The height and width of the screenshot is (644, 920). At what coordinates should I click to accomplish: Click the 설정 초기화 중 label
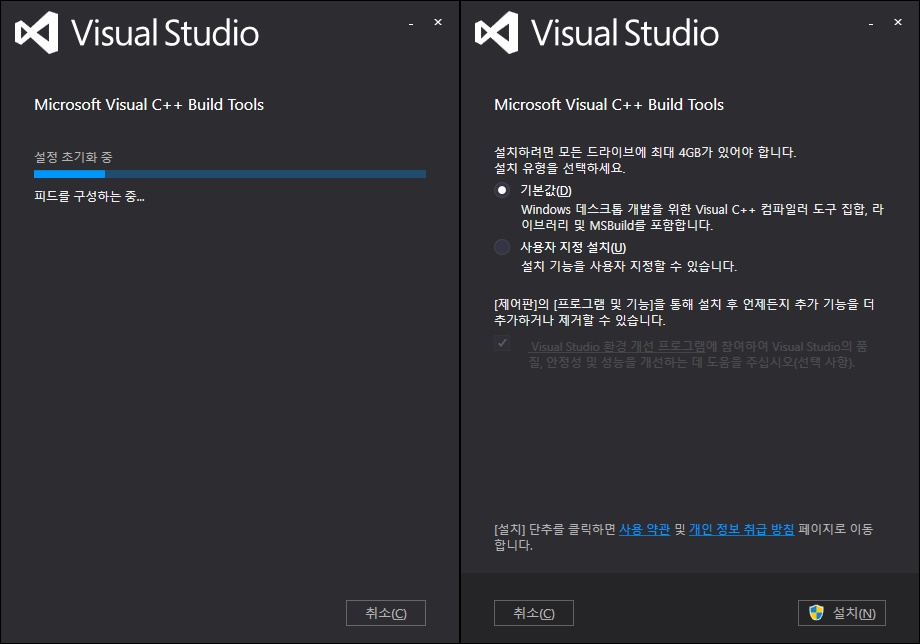pos(73,157)
